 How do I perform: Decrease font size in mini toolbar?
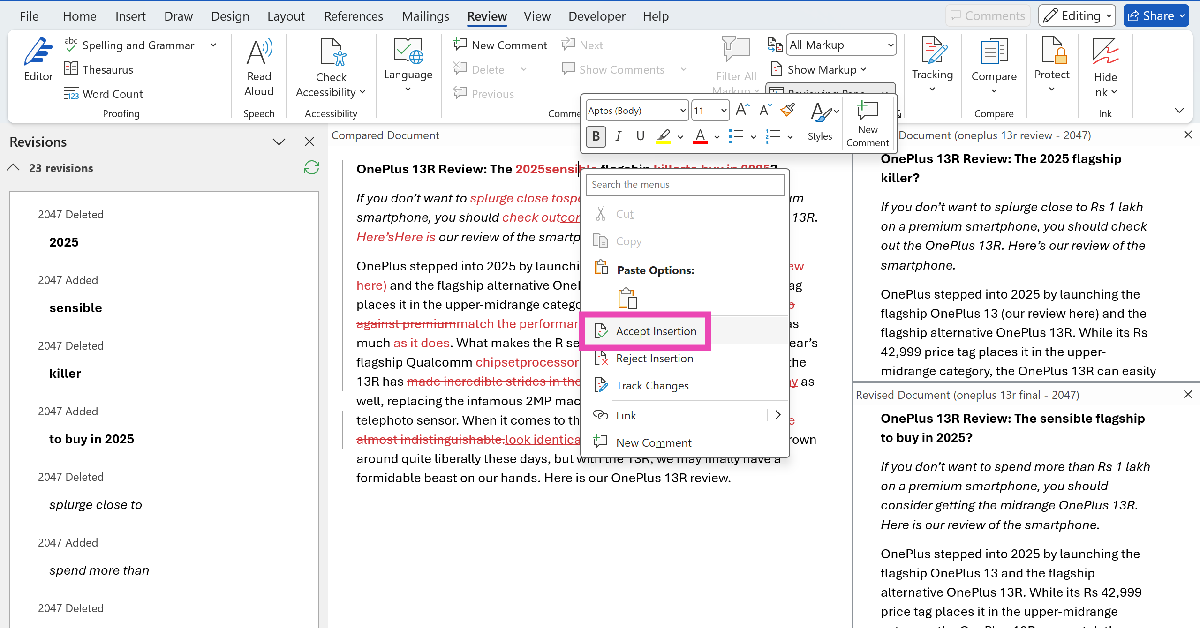coord(766,110)
